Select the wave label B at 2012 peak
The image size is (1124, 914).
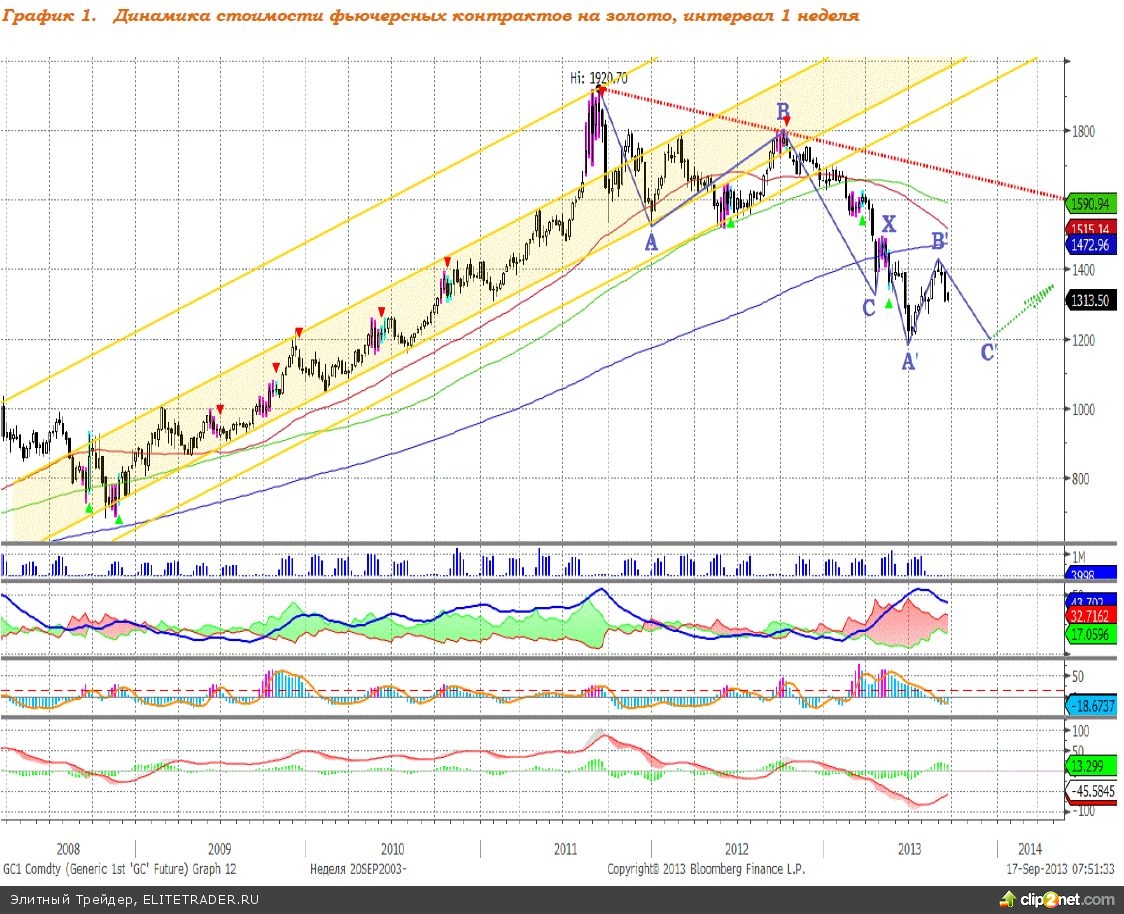[784, 110]
